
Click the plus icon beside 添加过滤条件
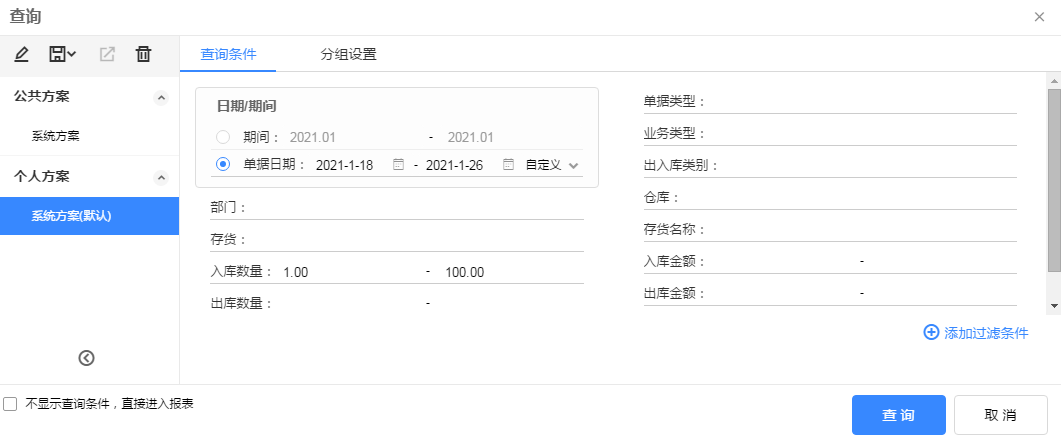931,332
